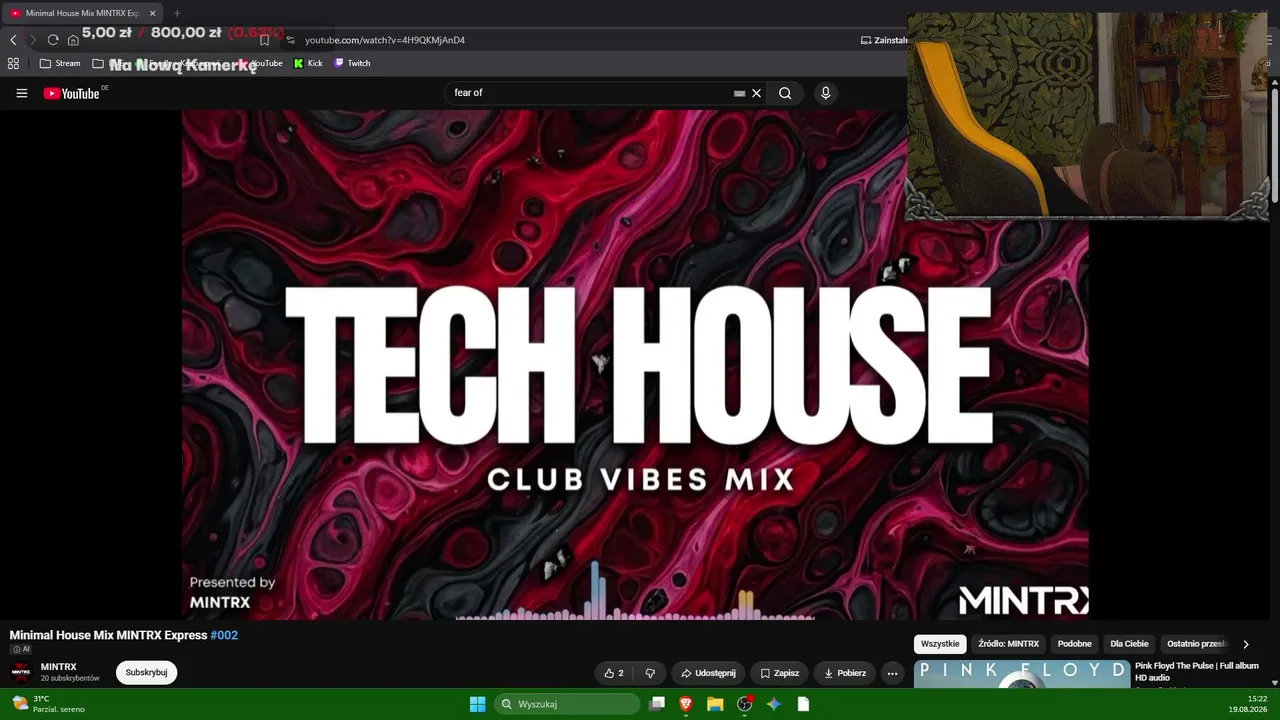Select the Ostatnio przesłane filter chip

click(1196, 644)
